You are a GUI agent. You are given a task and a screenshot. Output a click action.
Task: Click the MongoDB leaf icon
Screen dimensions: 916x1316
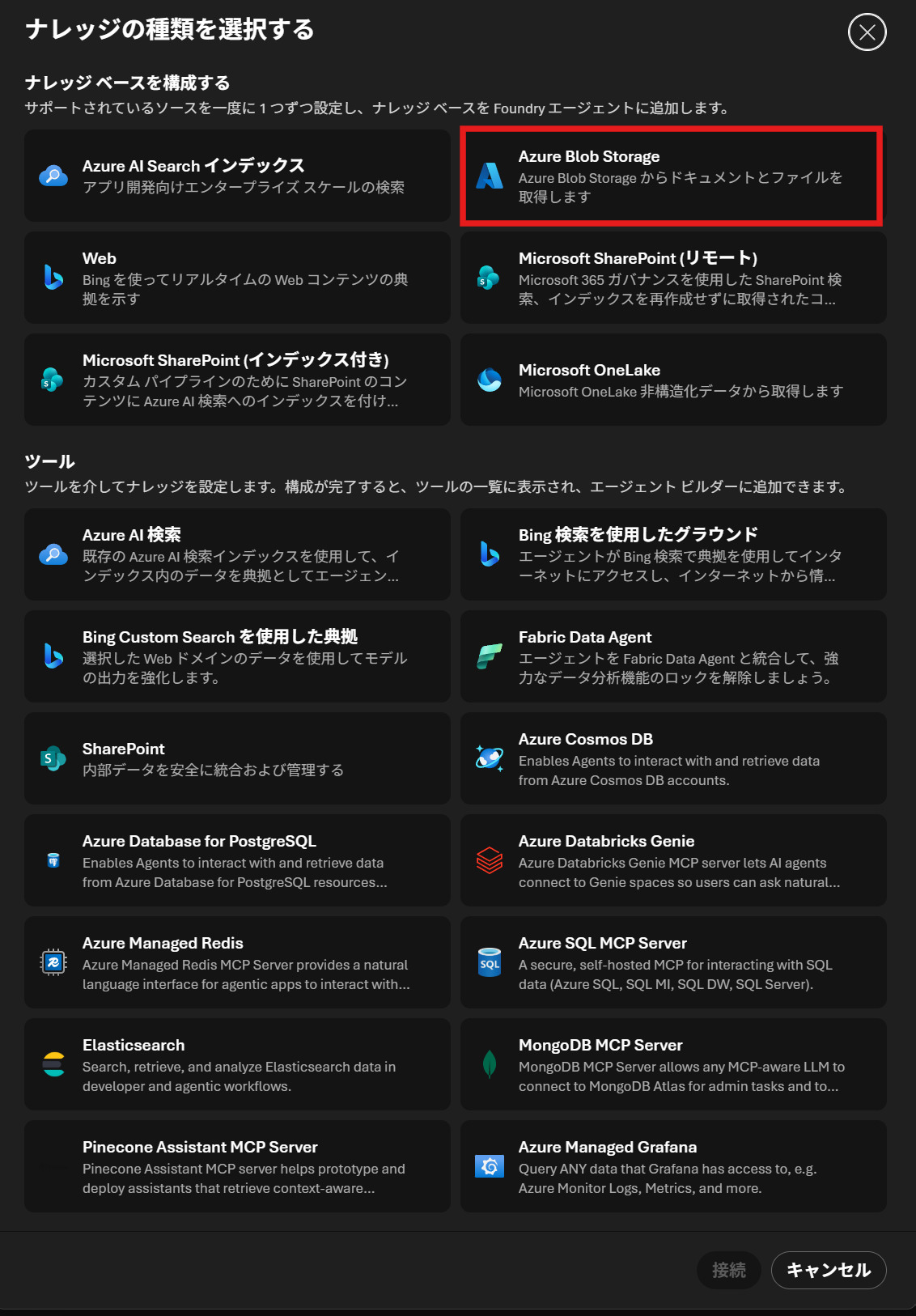[x=490, y=1064]
